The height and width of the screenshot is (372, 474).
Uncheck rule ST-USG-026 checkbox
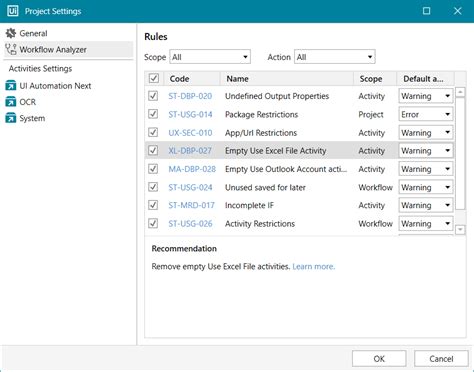click(x=153, y=223)
